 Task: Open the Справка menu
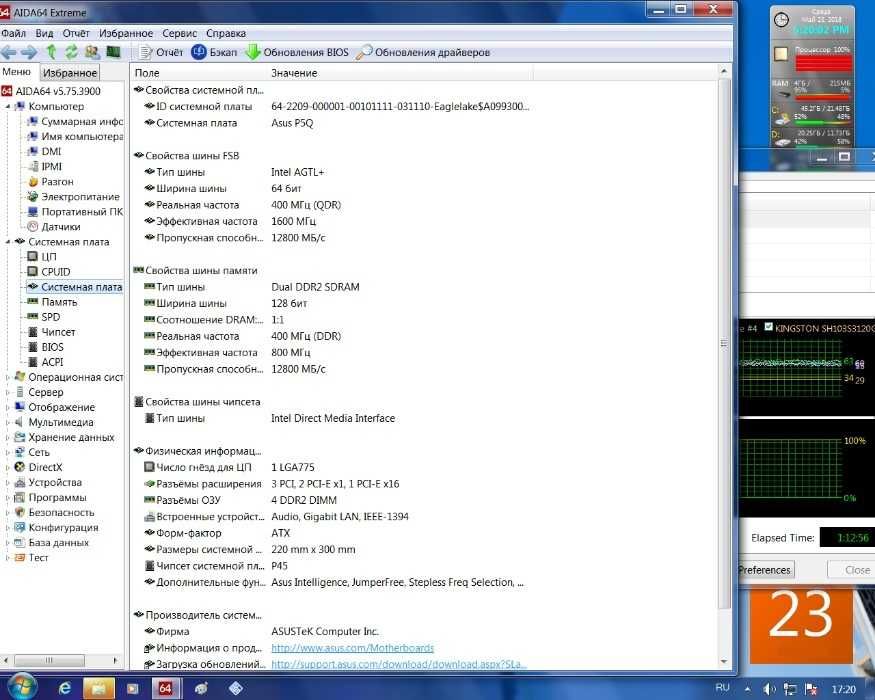coord(225,33)
